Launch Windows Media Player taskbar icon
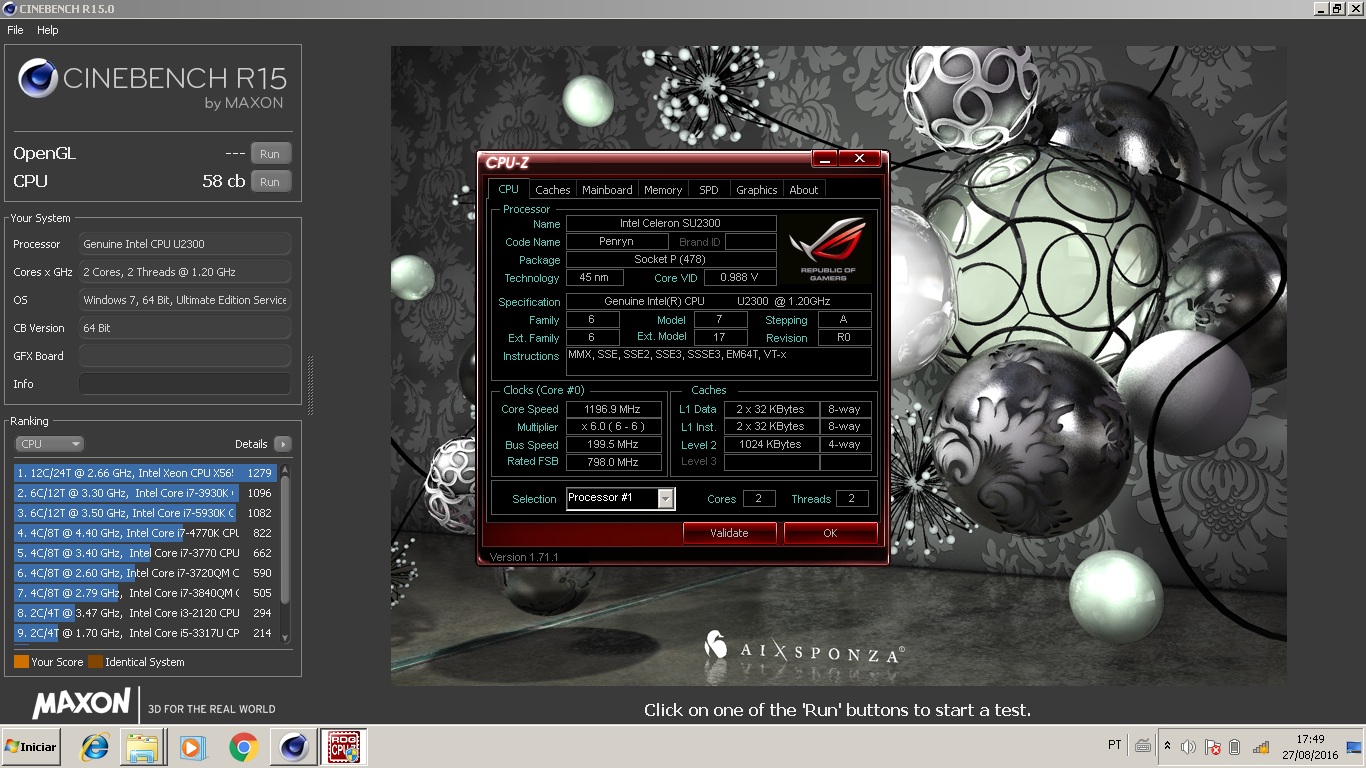This screenshot has height=768, width=1366. coord(192,747)
